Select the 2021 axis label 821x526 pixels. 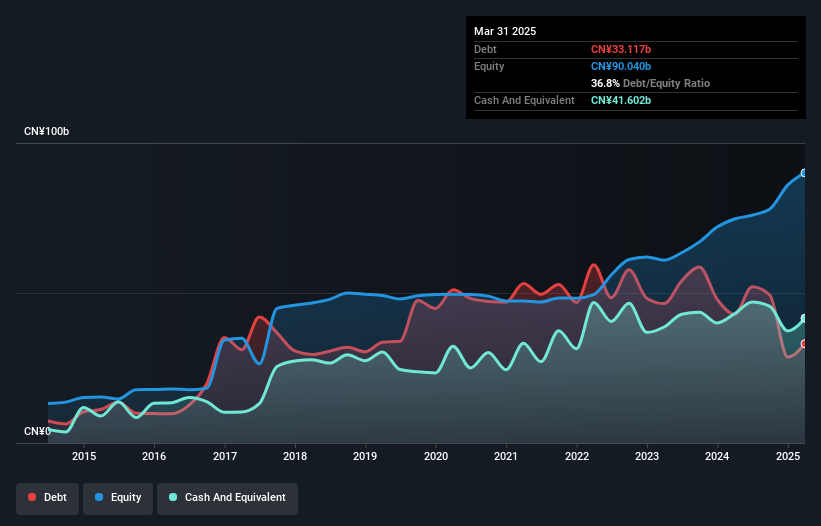point(506,456)
